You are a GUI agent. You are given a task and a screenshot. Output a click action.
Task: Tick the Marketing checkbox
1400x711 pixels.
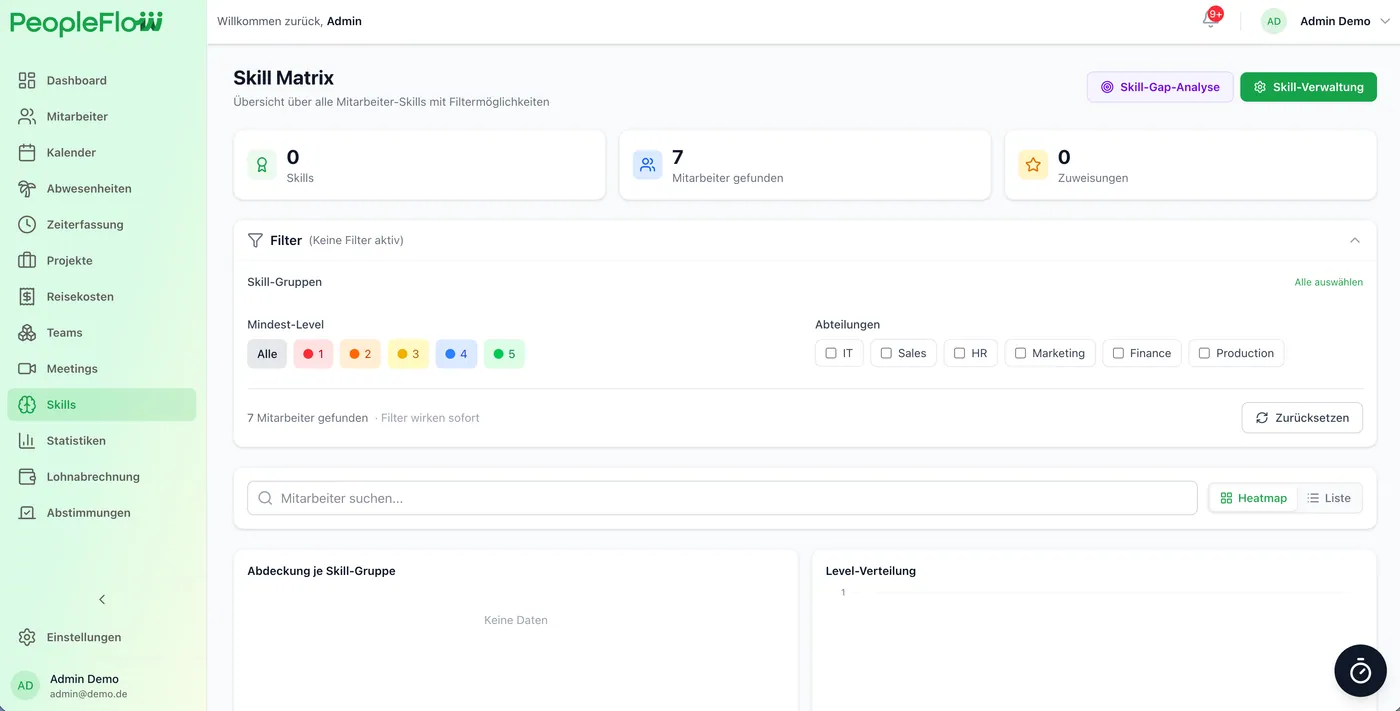point(1020,353)
